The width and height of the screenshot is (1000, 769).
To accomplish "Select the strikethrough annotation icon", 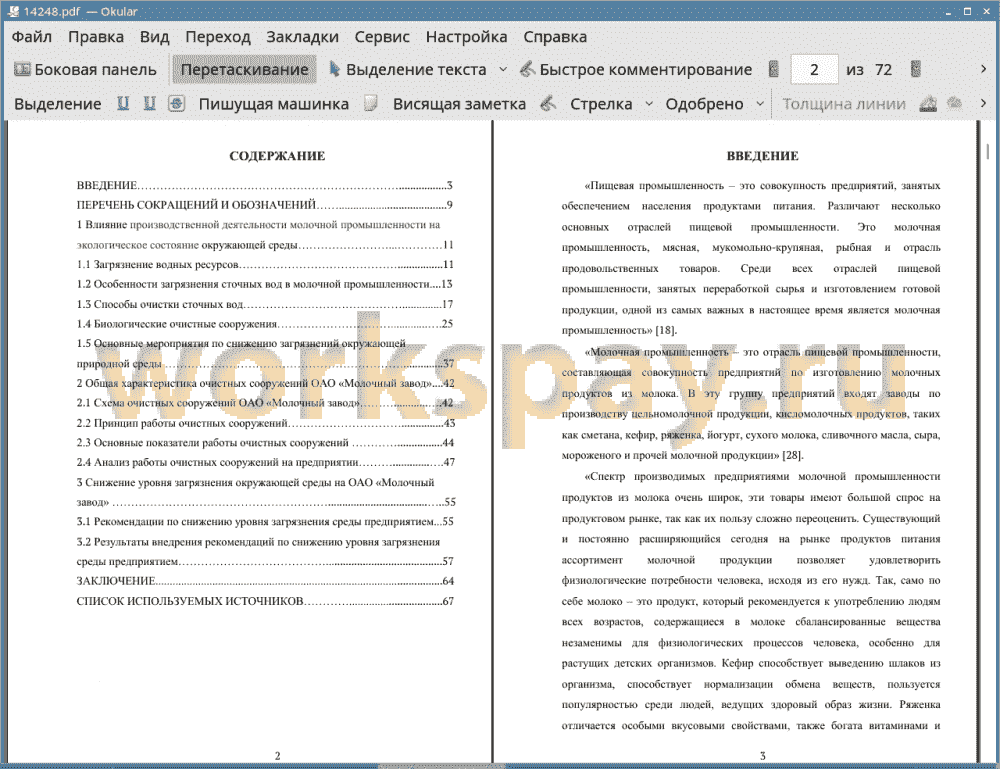I will 177,103.
